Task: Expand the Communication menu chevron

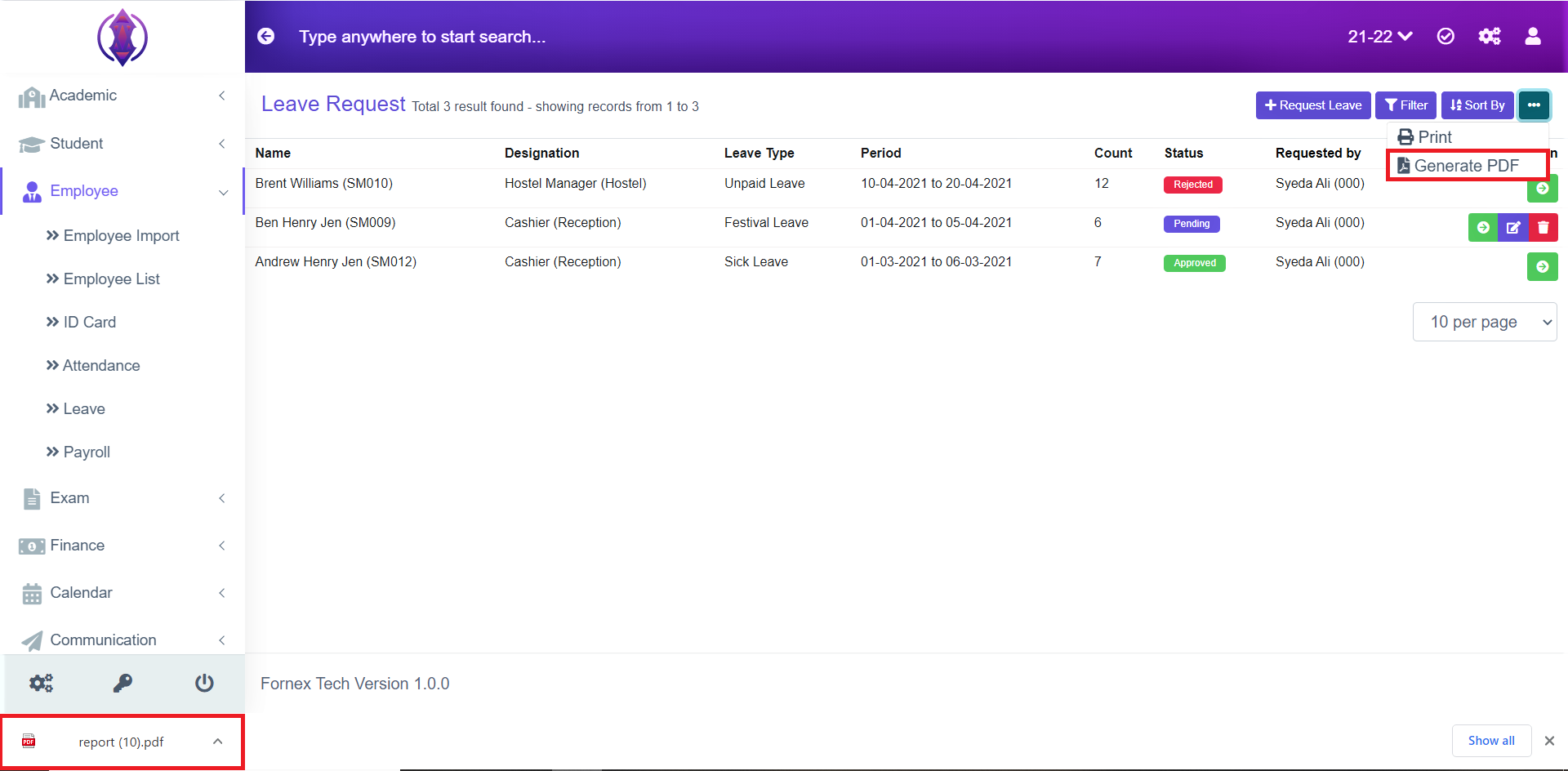Action: tap(222, 640)
